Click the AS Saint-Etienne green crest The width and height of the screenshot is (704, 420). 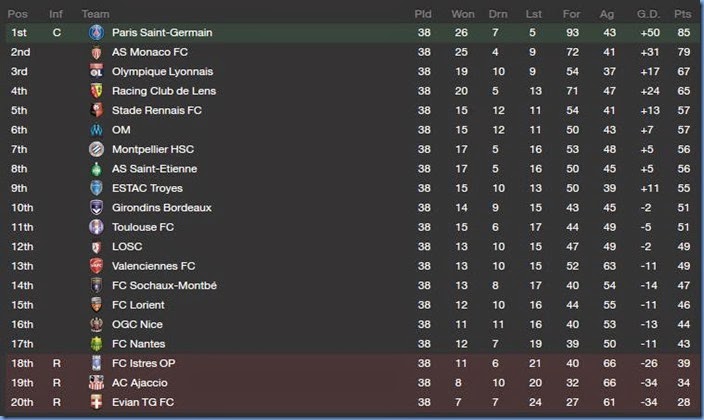96,169
